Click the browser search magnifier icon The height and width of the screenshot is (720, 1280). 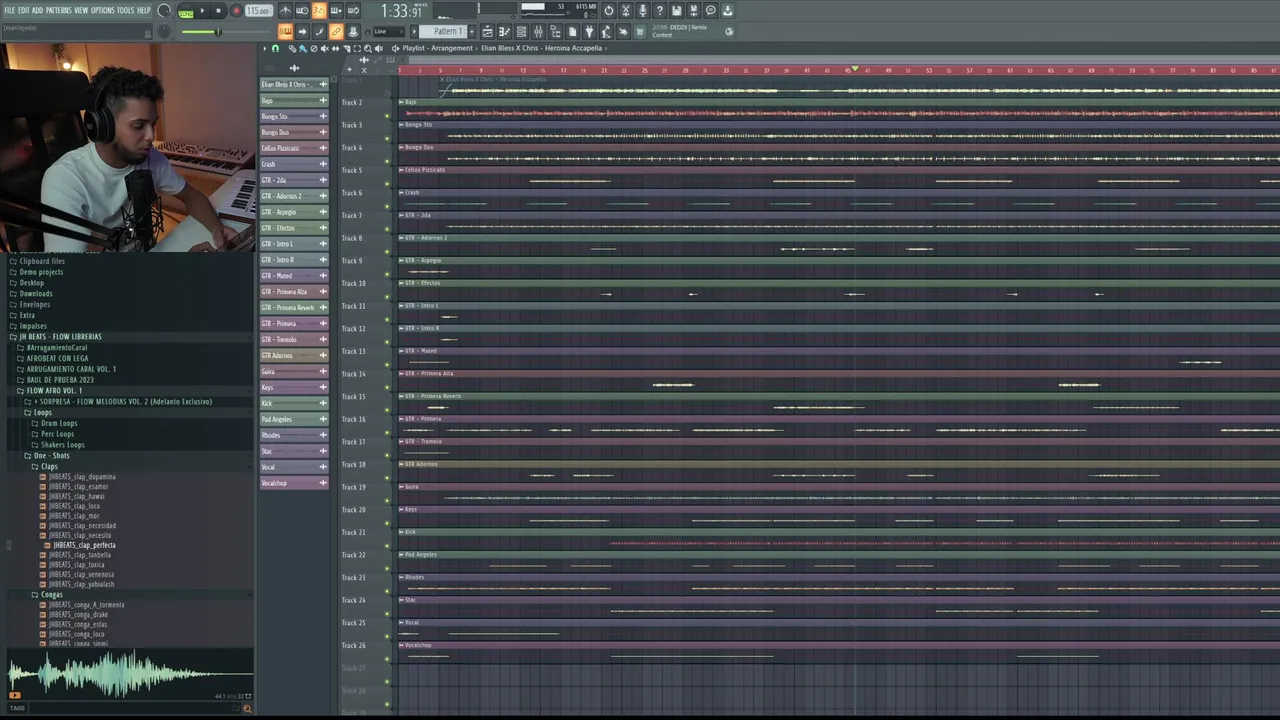[x=246, y=708]
